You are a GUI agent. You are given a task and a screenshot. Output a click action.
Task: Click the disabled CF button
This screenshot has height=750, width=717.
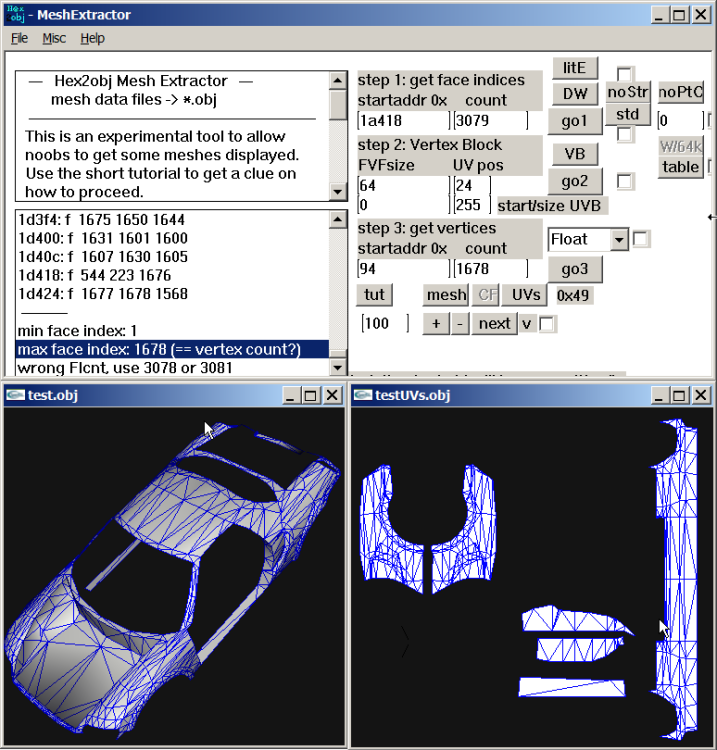click(x=487, y=295)
